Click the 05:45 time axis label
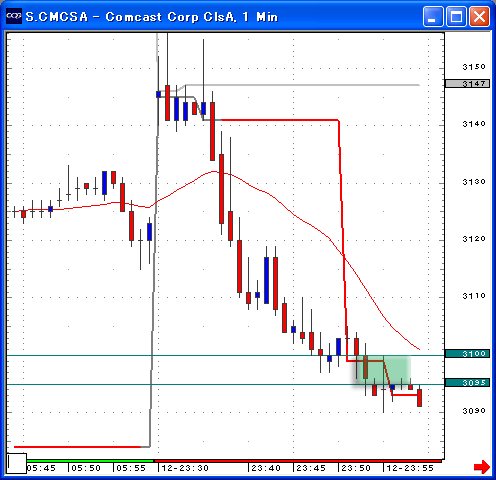The width and height of the screenshot is (496, 480). tap(41, 468)
